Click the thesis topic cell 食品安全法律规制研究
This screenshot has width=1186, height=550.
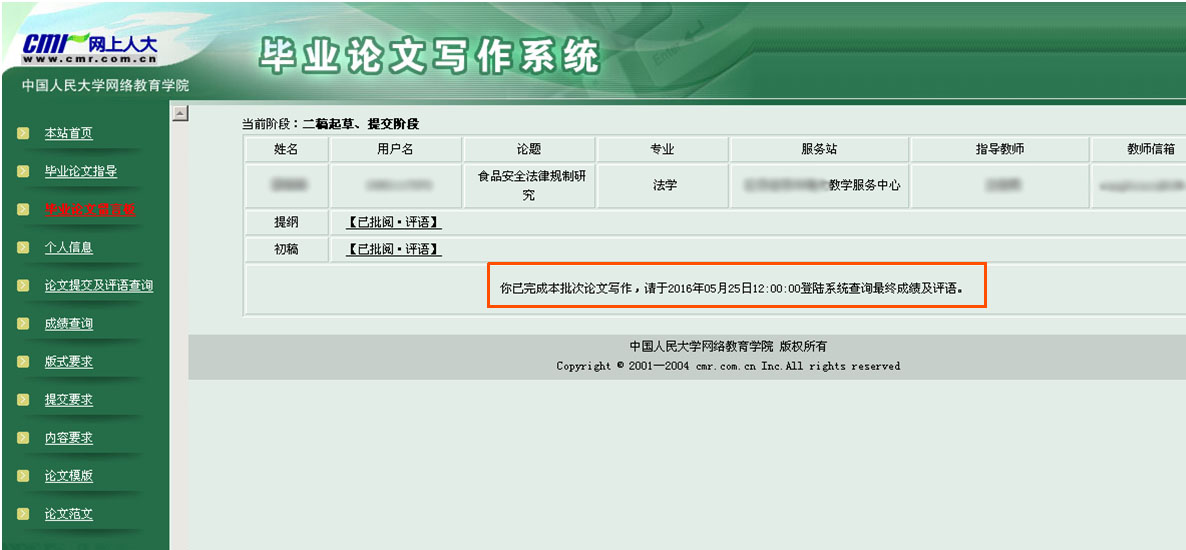tap(529, 185)
